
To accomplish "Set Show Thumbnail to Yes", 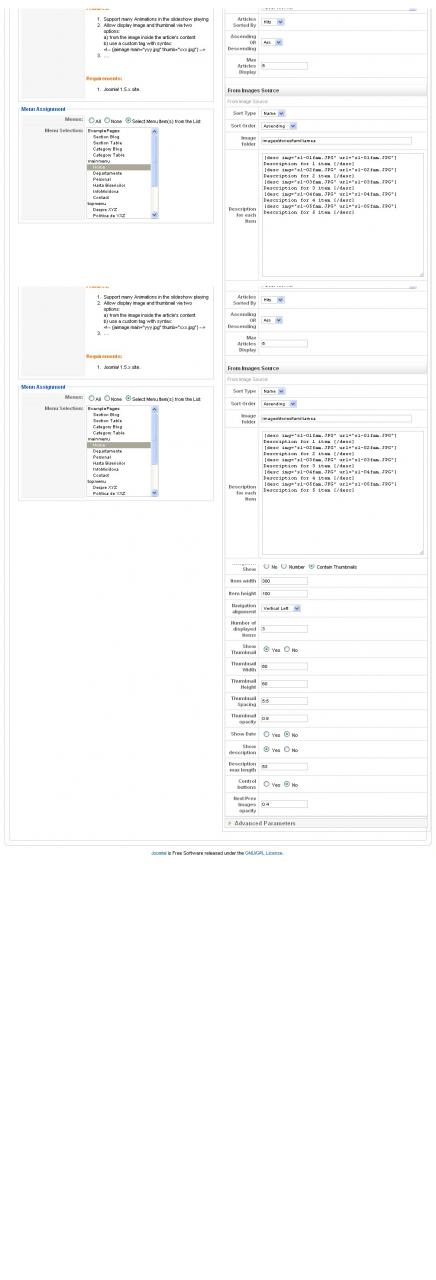I will 266,649.
